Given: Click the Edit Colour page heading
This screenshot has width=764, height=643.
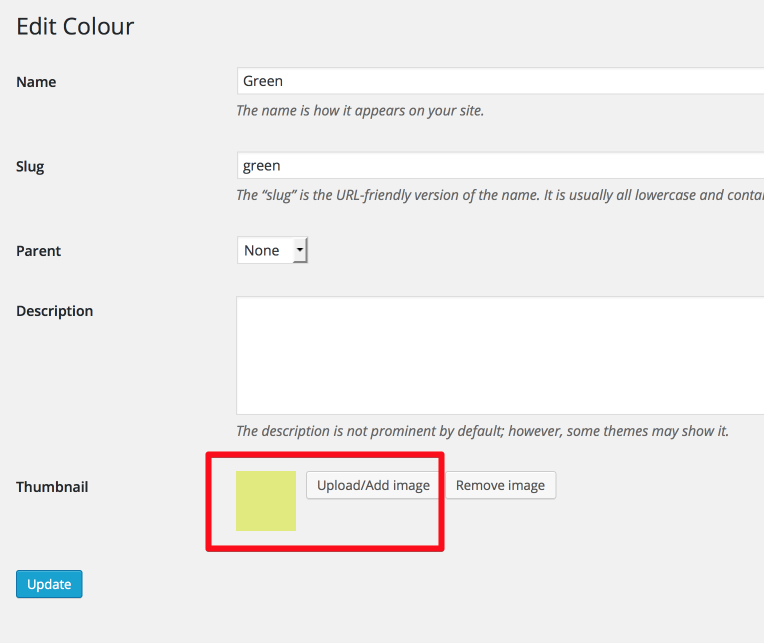Looking at the screenshot, I should (x=75, y=26).
